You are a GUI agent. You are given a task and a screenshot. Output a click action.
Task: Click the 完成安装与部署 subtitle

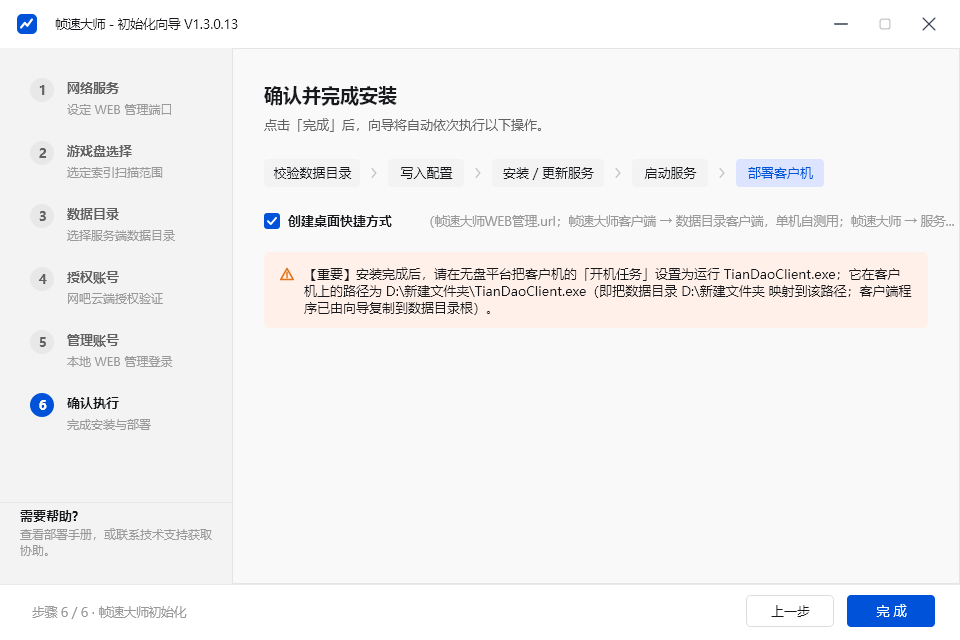click(109, 425)
